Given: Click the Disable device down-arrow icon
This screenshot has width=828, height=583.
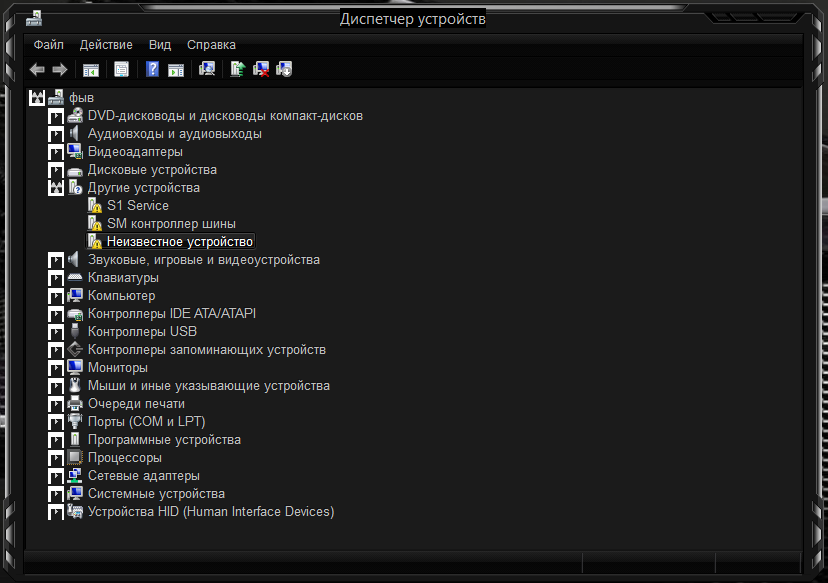Looking at the screenshot, I should pyautogui.click(x=284, y=69).
